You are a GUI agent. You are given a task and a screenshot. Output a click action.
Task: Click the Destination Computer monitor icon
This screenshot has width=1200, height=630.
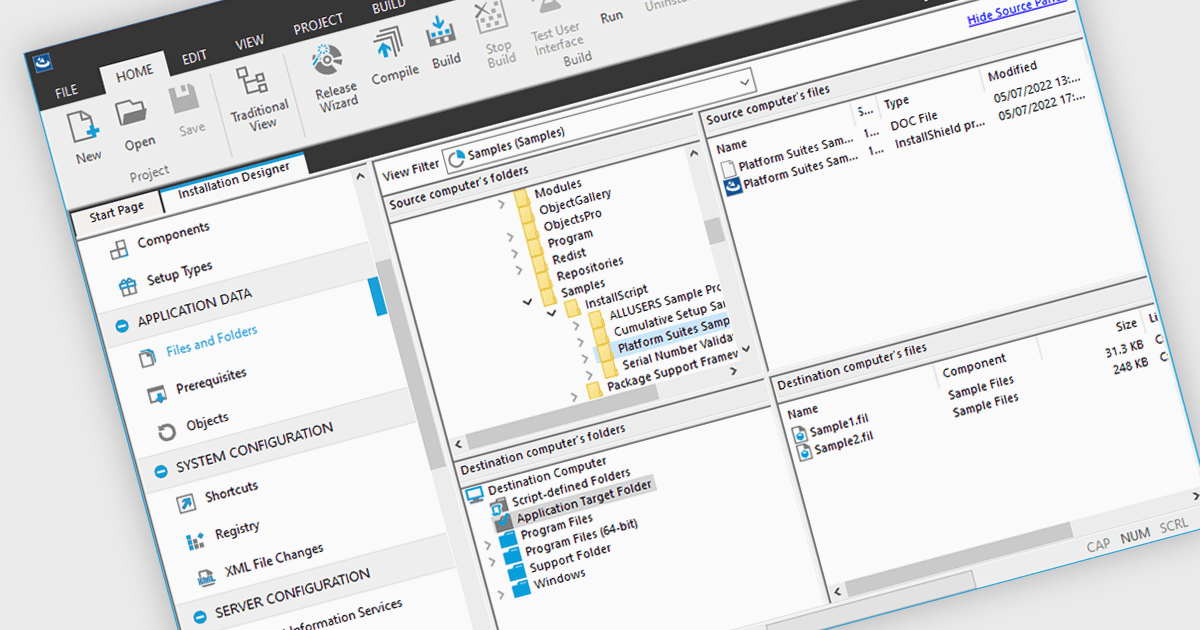475,493
